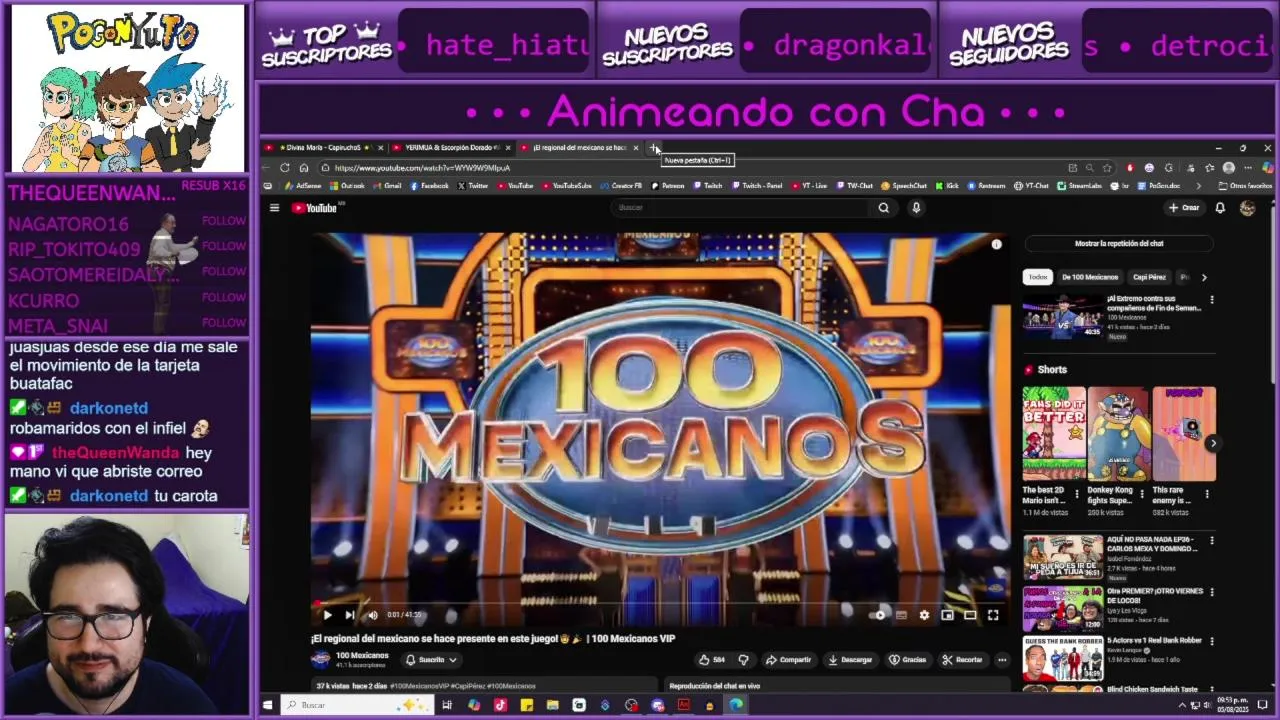Open YouTube hamburger guide menu
The image size is (1280, 720).
274,208
